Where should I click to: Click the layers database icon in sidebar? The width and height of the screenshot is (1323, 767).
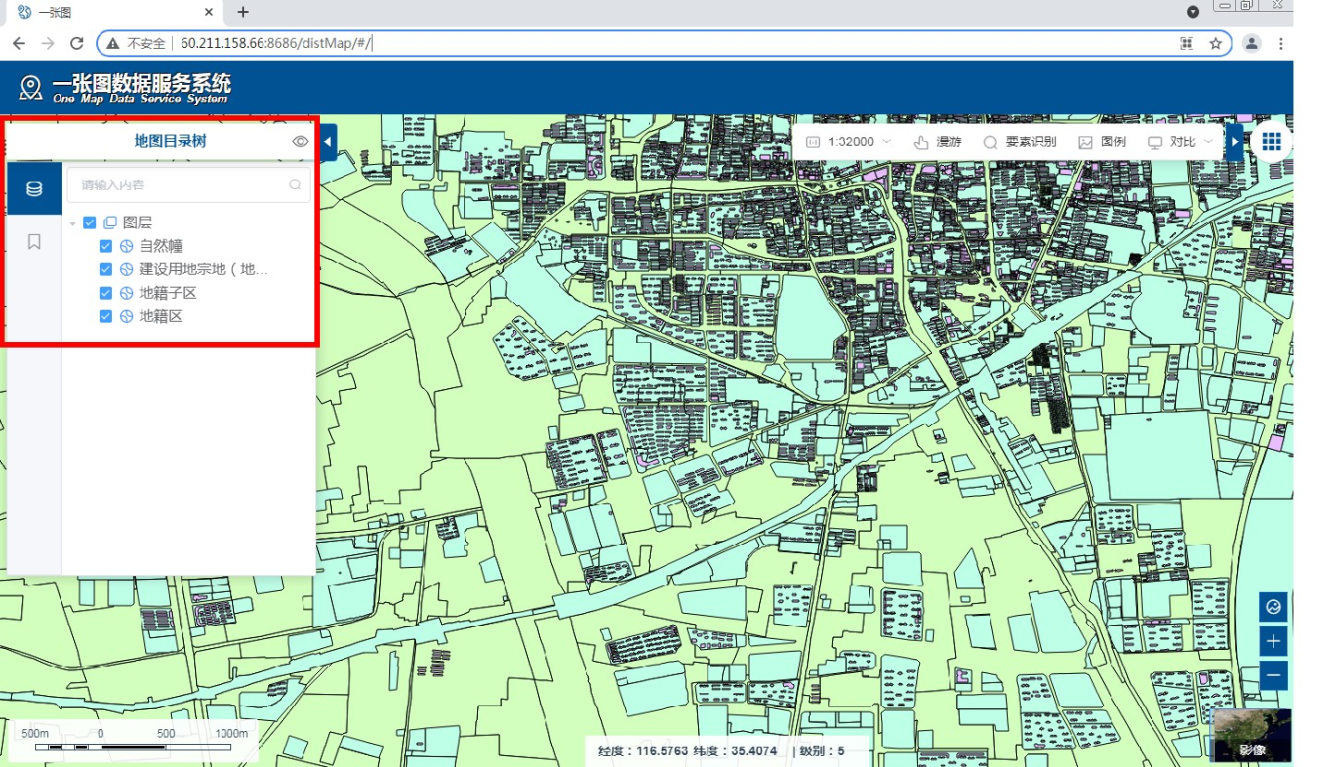(x=34, y=188)
